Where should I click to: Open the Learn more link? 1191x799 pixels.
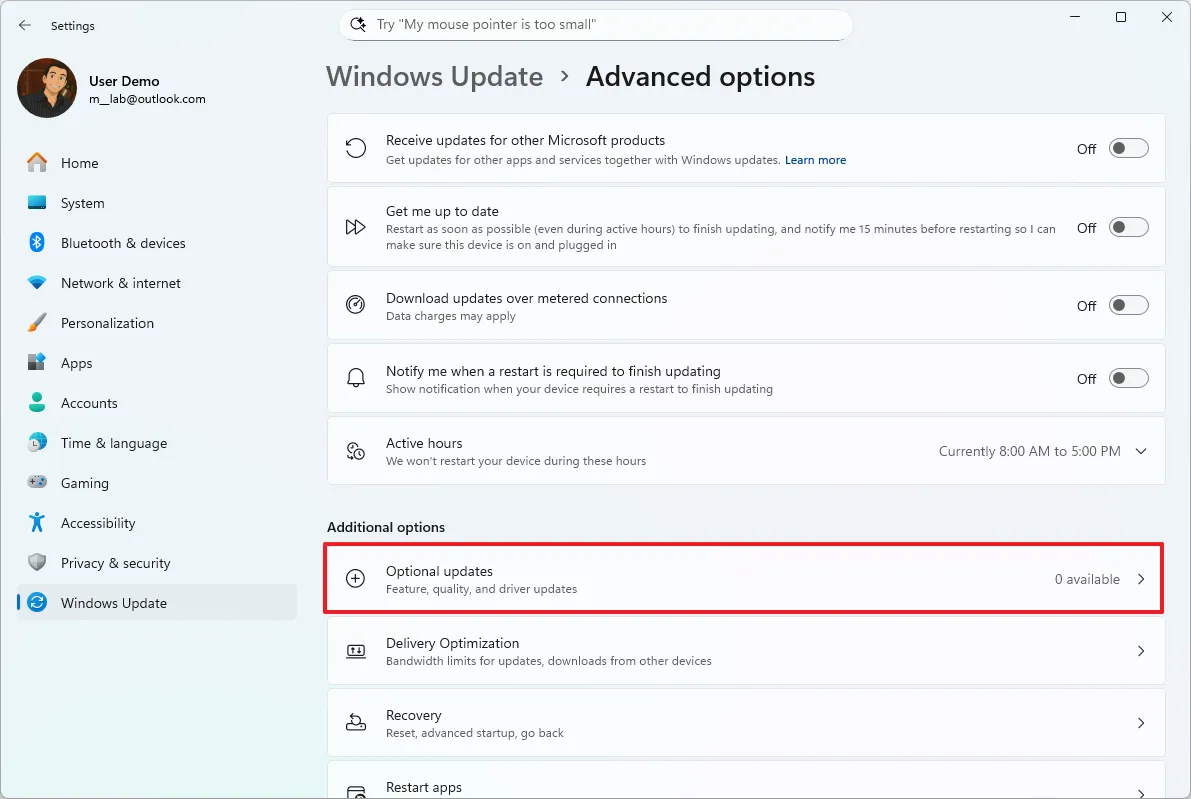click(815, 160)
